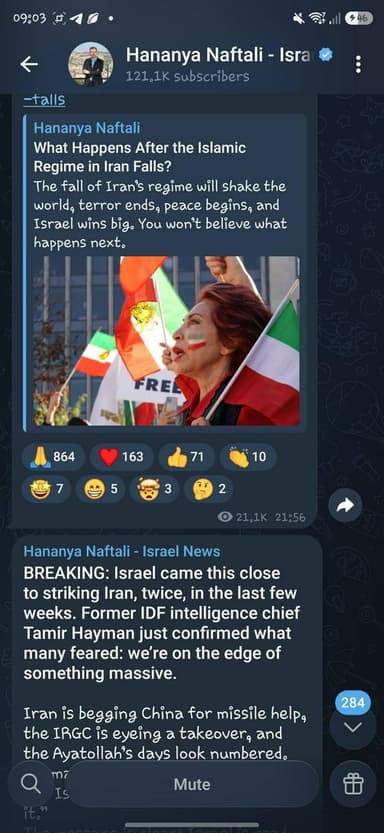Open 'Hananya Naftali - Israel News' sender name

pos(122,551)
